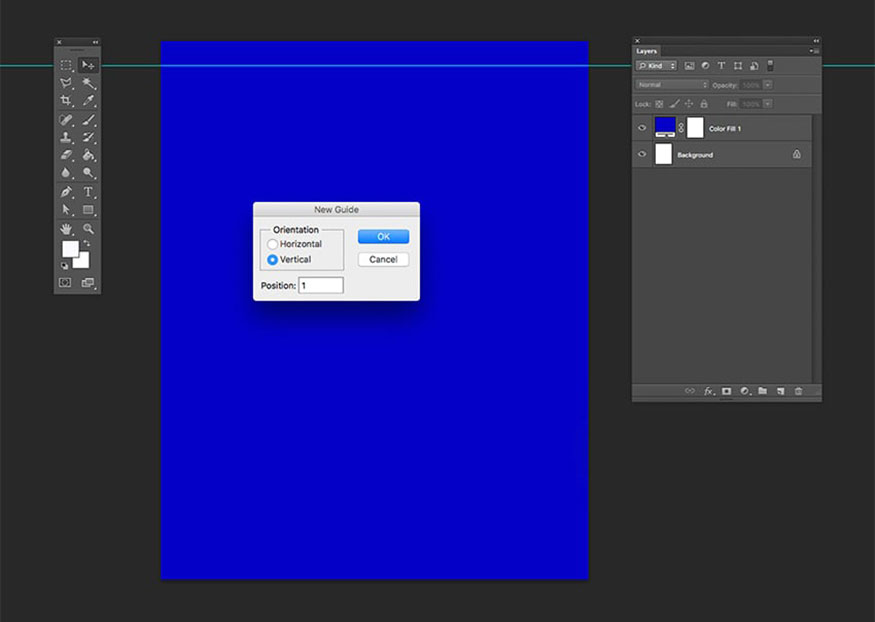Create new fill or adjustment layer
The width and height of the screenshot is (875, 622).
[745, 391]
